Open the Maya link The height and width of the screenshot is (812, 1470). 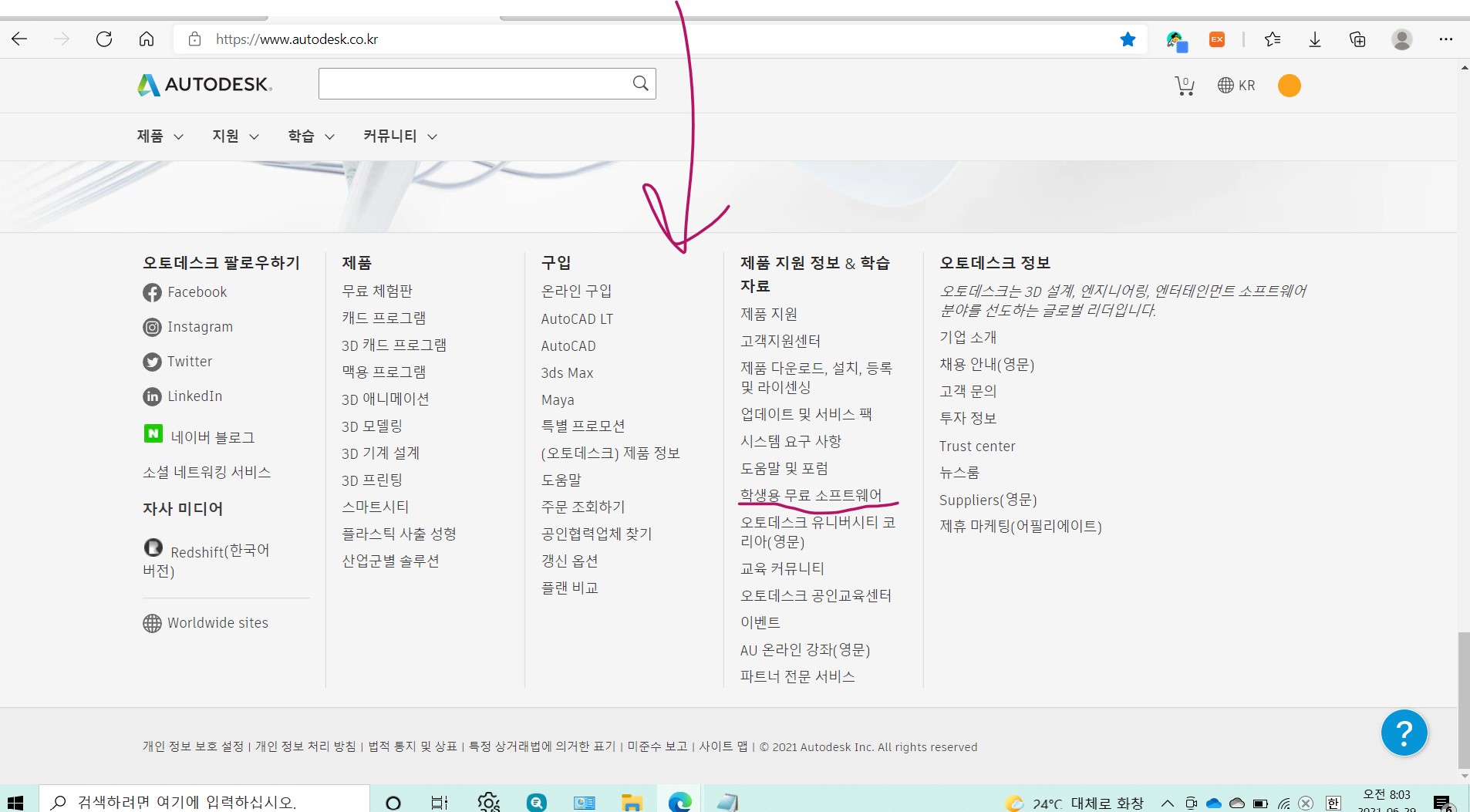[558, 400]
